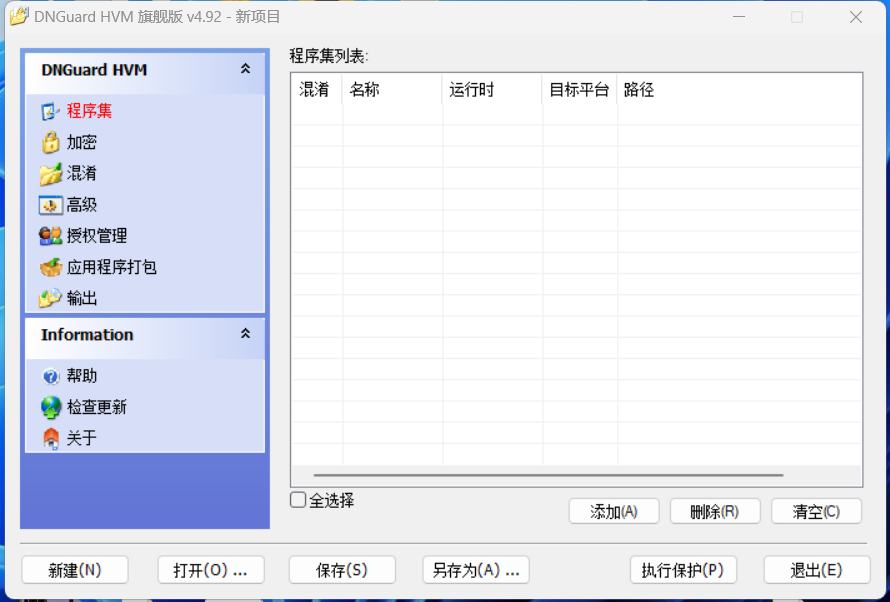This screenshot has height=602, width=890.
Task: Open the 程序集 section
Action: 89,111
